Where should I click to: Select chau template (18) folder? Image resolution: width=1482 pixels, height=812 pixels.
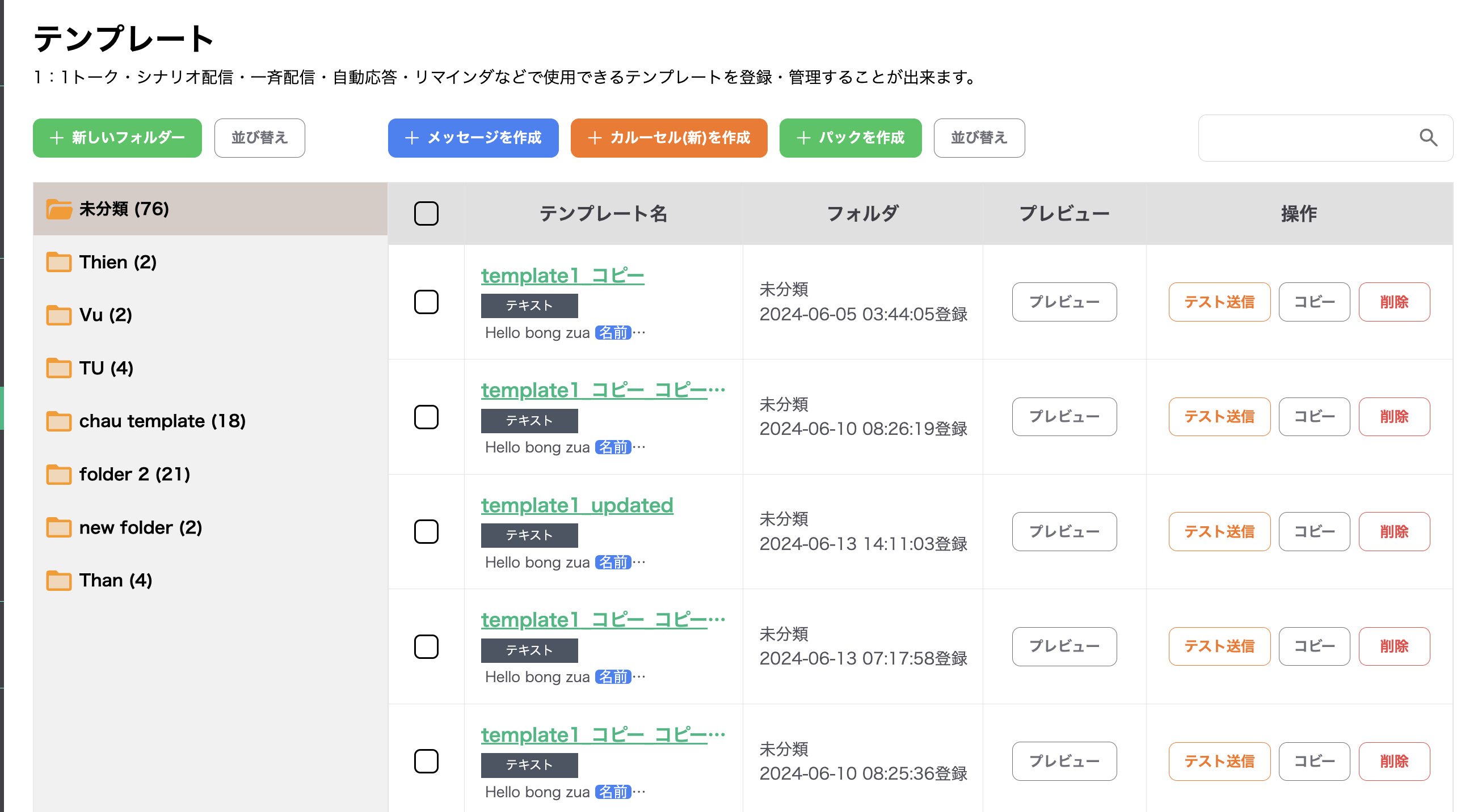pos(210,421)
